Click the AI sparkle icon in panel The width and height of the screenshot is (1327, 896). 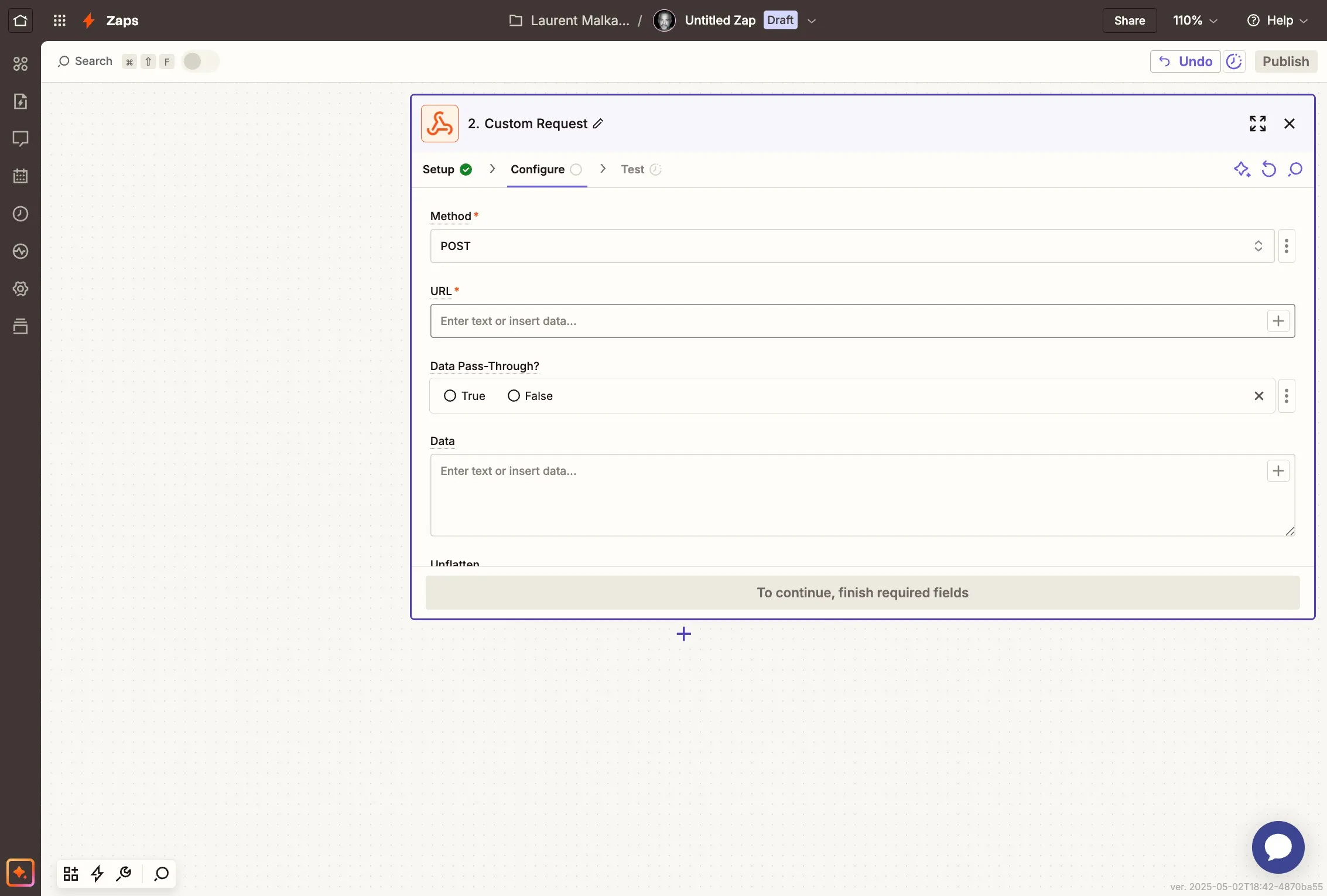(1242, 169)
